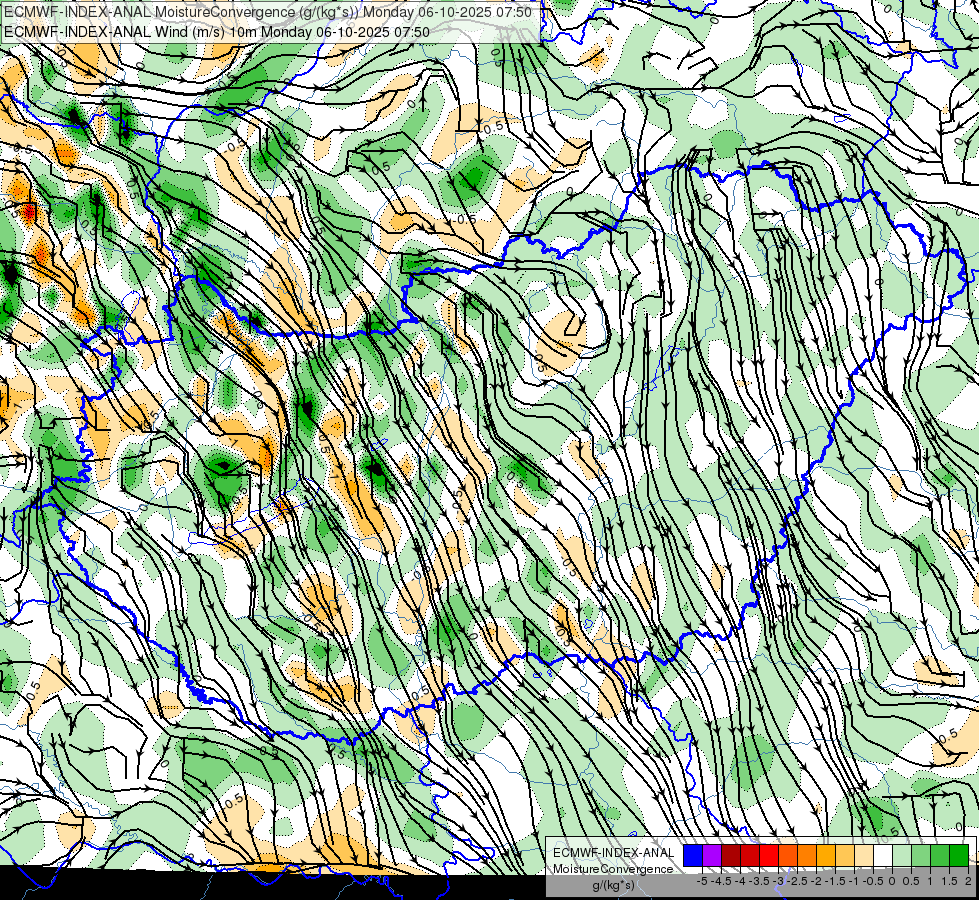
Task: Click the purple legend color swatch
Action: [x=712, y=855]
